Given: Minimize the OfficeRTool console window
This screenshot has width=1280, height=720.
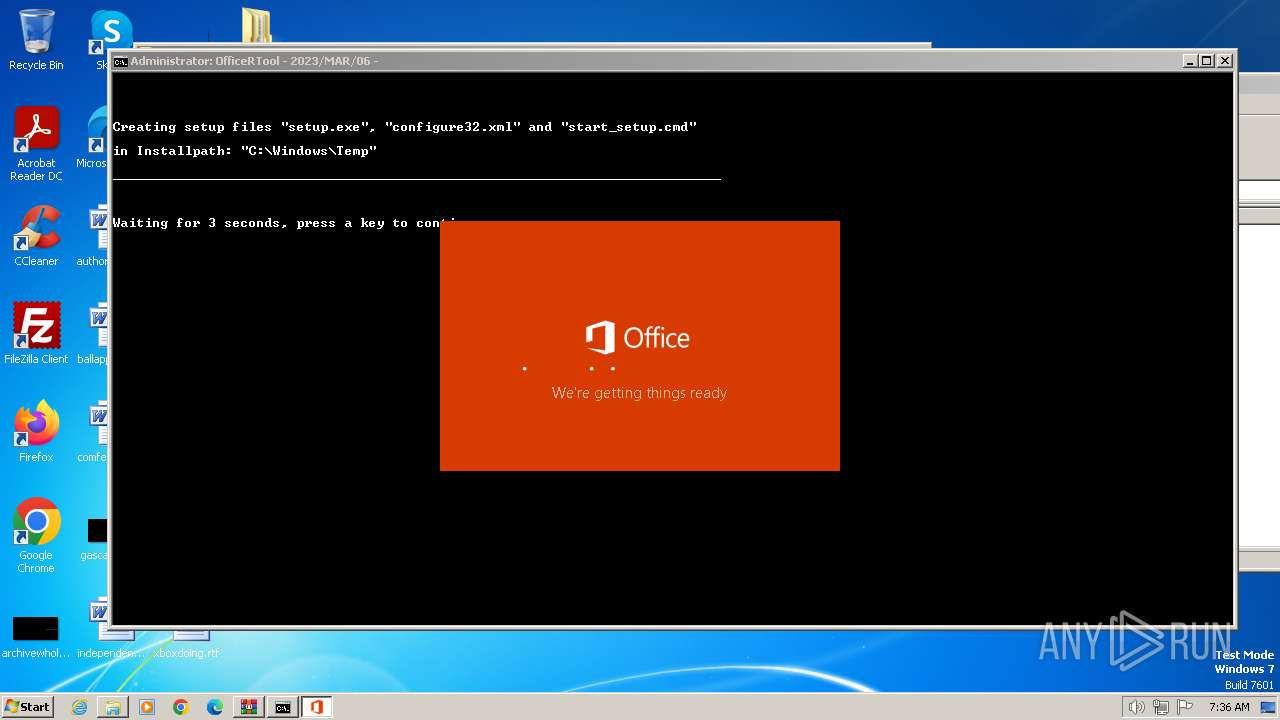Looking at the screenshot, I should point(1190,61).
